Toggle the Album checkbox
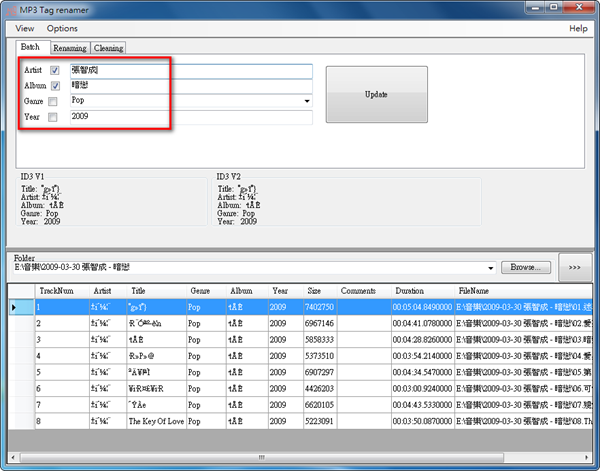 pyautogui.click(x=54, y=87)
